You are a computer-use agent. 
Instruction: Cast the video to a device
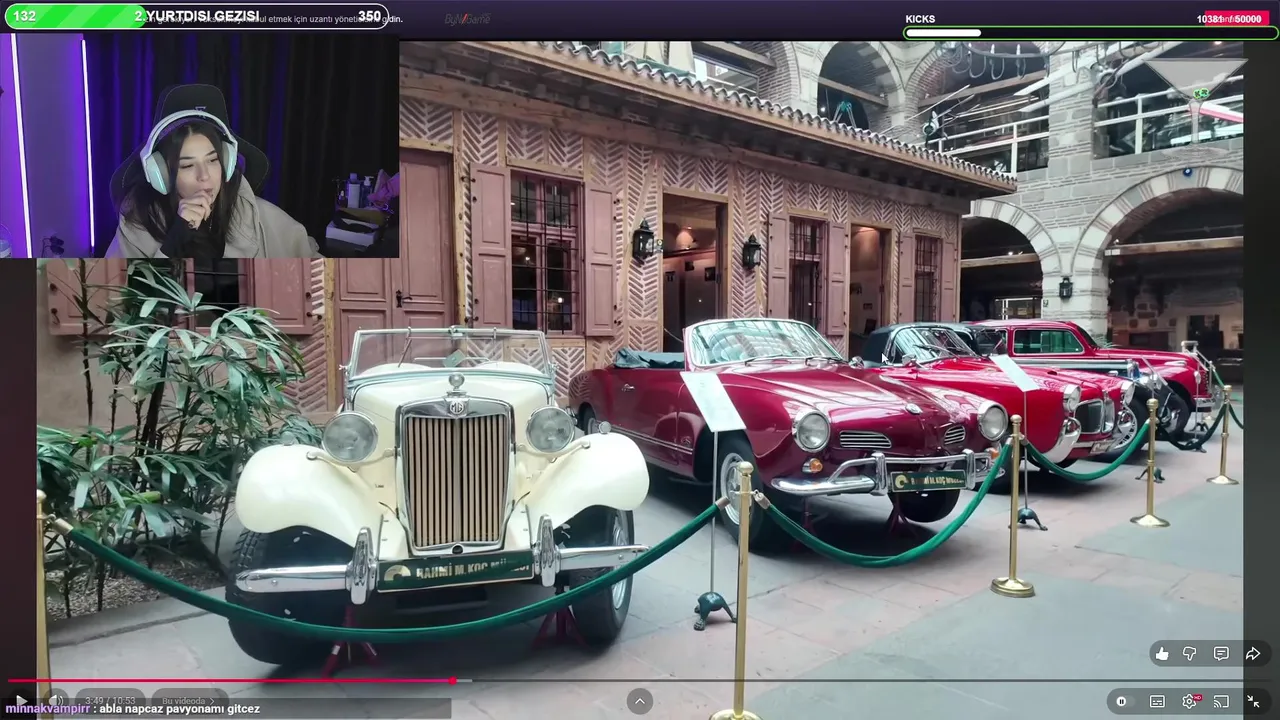tap(1221, 701)
